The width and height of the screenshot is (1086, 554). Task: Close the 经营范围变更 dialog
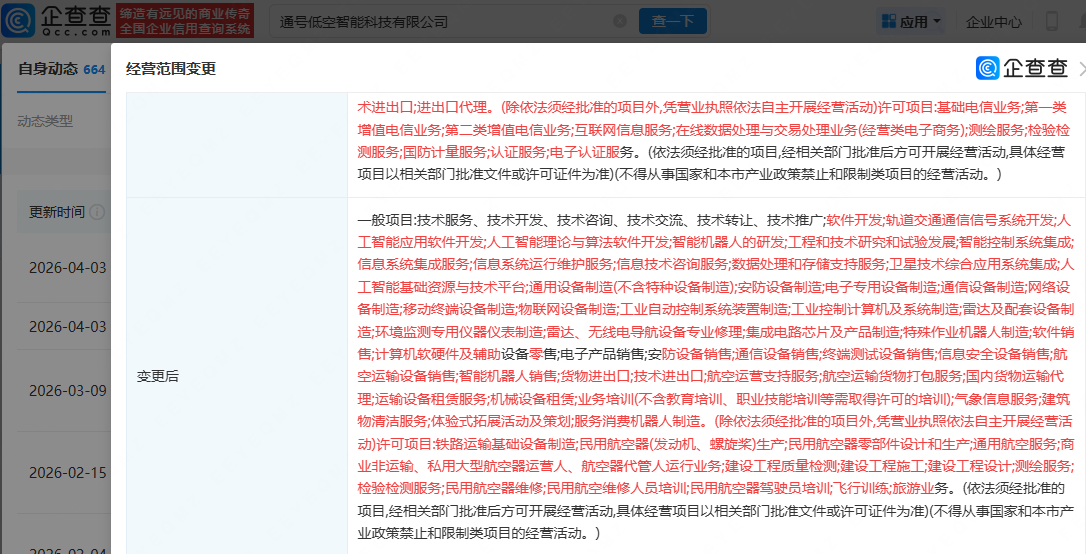pyautogui.click(x=1081, y=68)
